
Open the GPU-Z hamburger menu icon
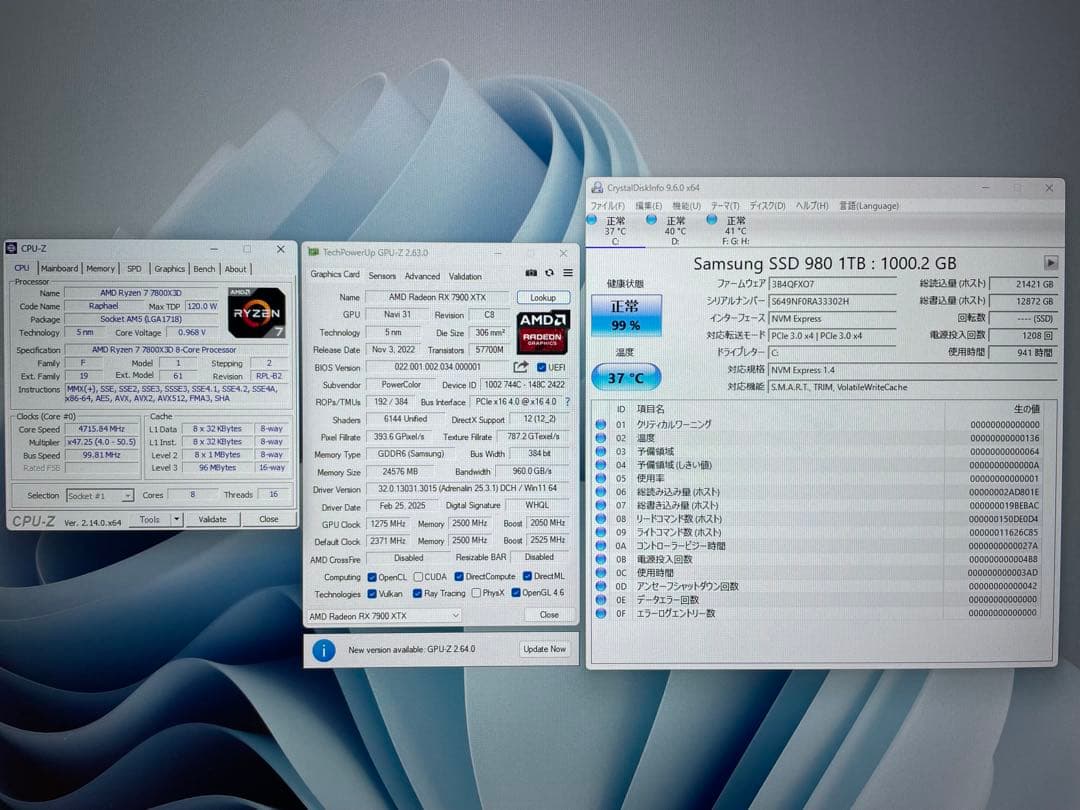(568, 272)
